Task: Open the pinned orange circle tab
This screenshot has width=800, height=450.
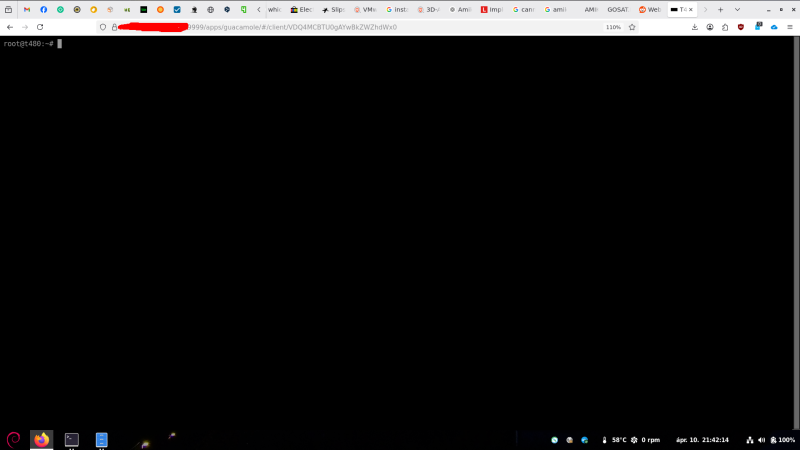Action: (x=160, y=9)
